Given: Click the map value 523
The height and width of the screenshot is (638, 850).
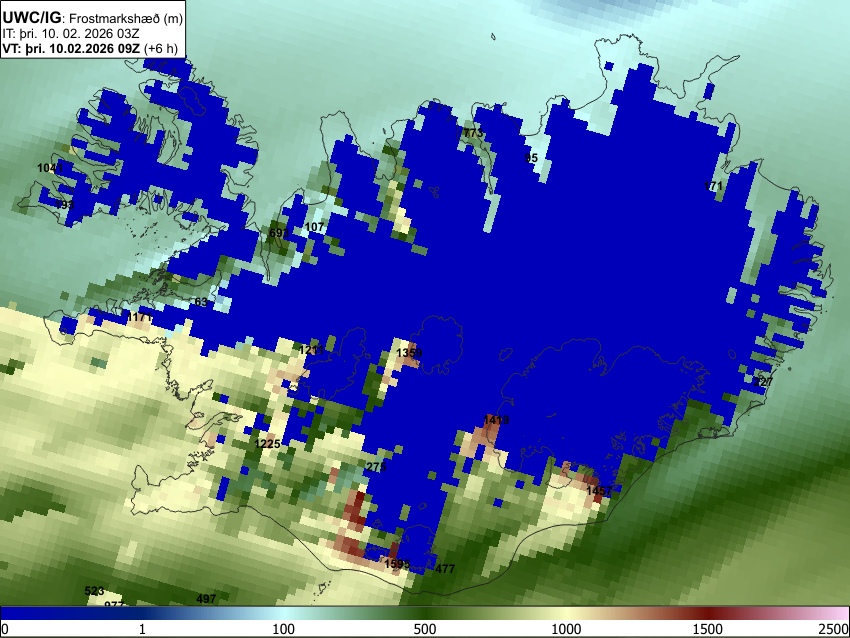Looking at the screenshot, I should coord(94,591).
